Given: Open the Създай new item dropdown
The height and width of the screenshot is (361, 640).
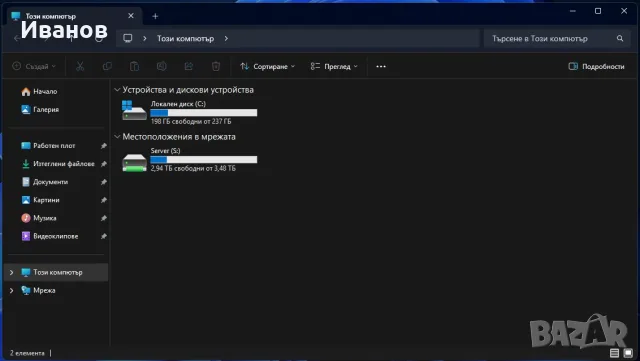Looking at the screenshot, I should coord(34,66).
